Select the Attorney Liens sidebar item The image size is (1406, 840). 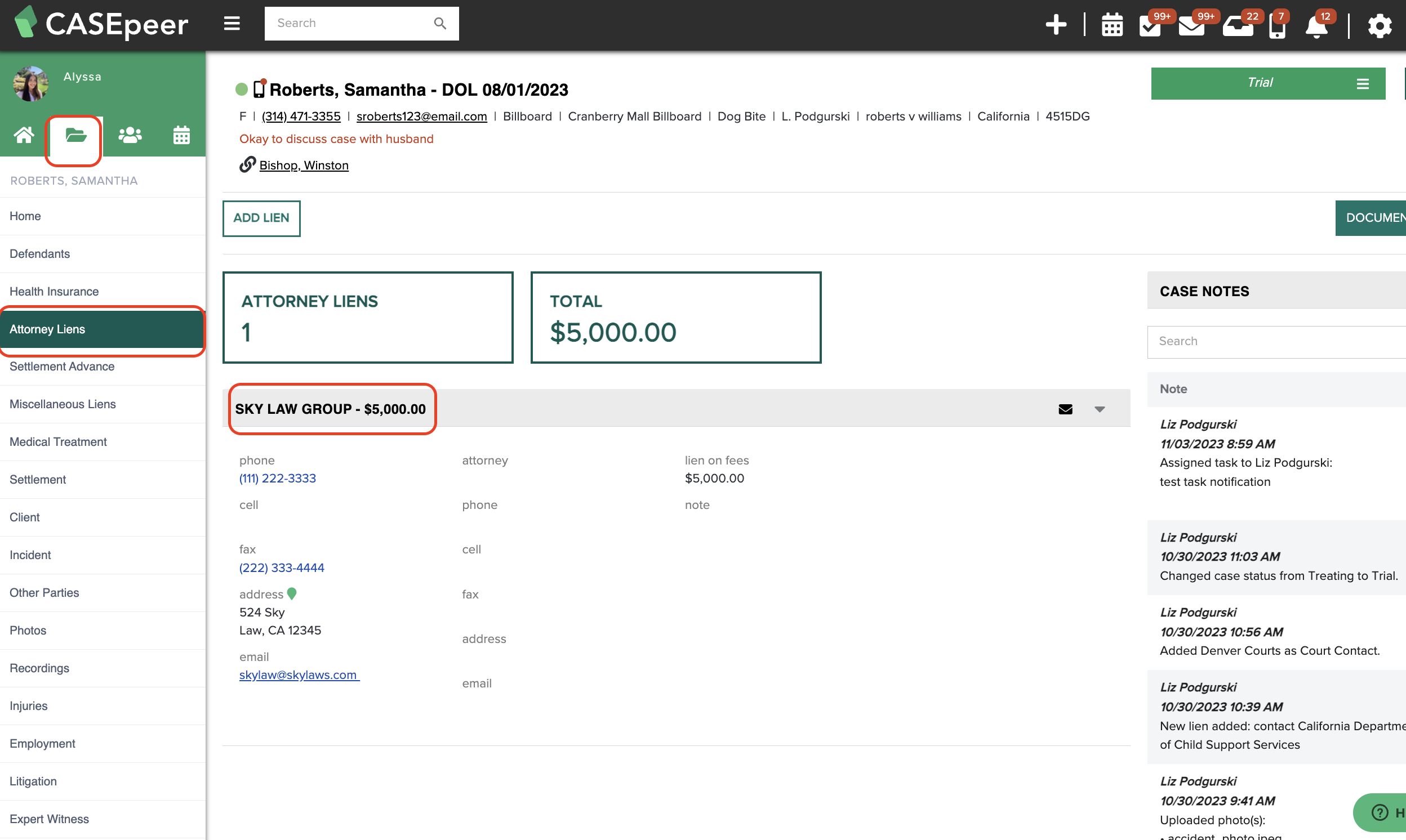(x=103, y=329)
